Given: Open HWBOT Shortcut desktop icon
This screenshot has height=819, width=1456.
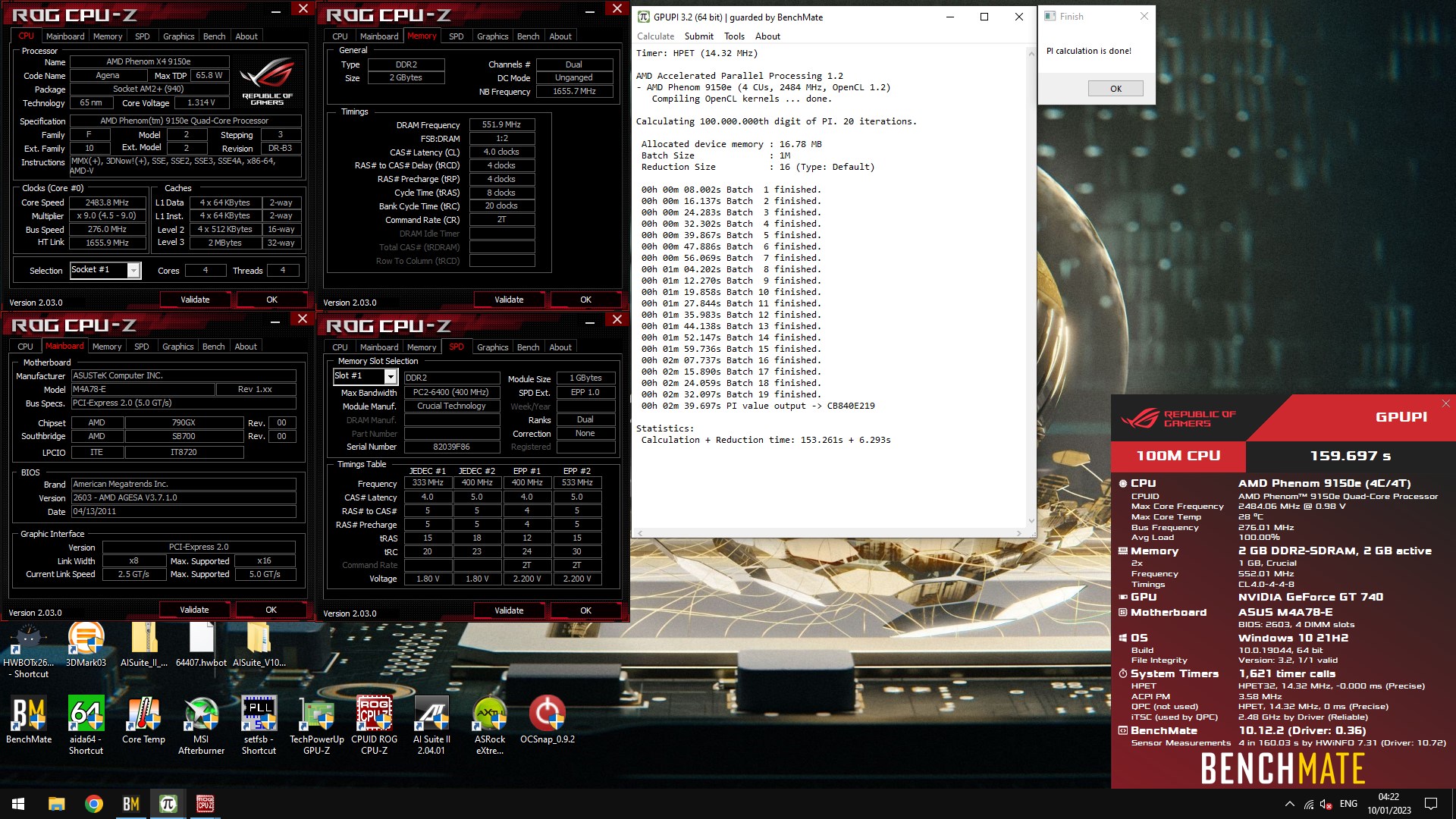Looking at the screenshot, I should [29, 651].
